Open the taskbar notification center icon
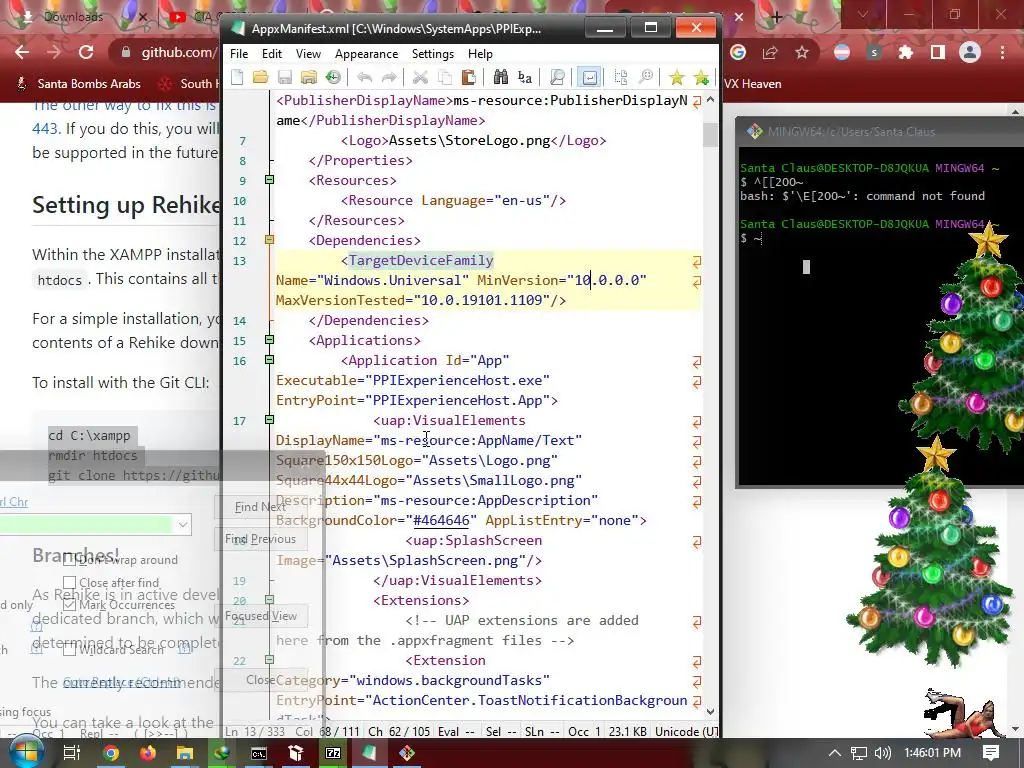1024x768 pixels. 991,753
